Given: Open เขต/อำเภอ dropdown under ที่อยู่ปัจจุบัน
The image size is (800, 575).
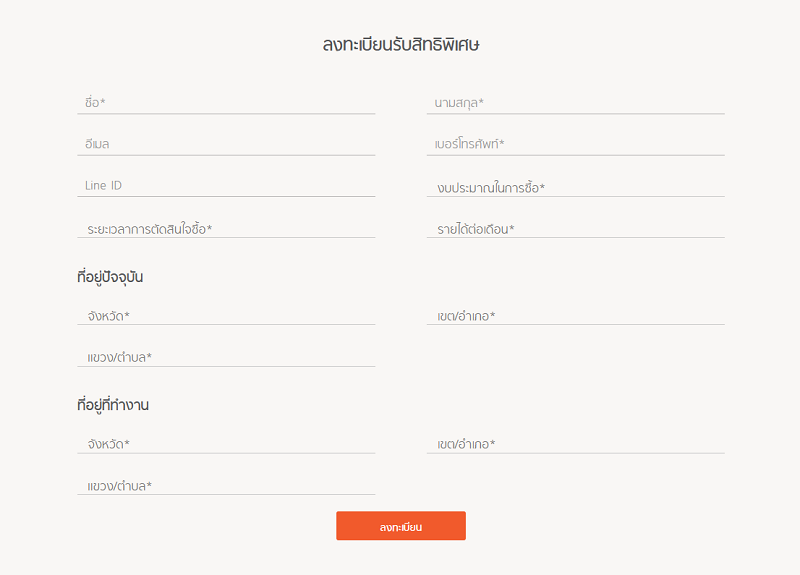Looking at the screenshot, I should [x=576, y=315].
